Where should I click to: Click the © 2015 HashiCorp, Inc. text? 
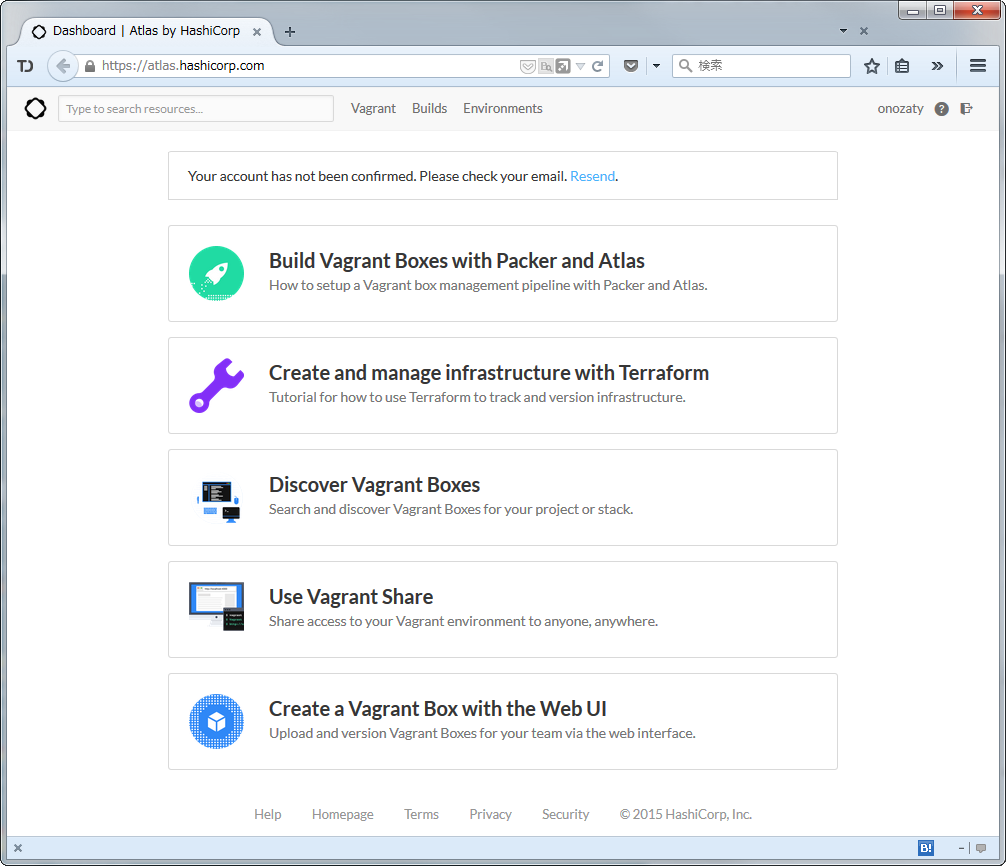(x=685, y=814)
